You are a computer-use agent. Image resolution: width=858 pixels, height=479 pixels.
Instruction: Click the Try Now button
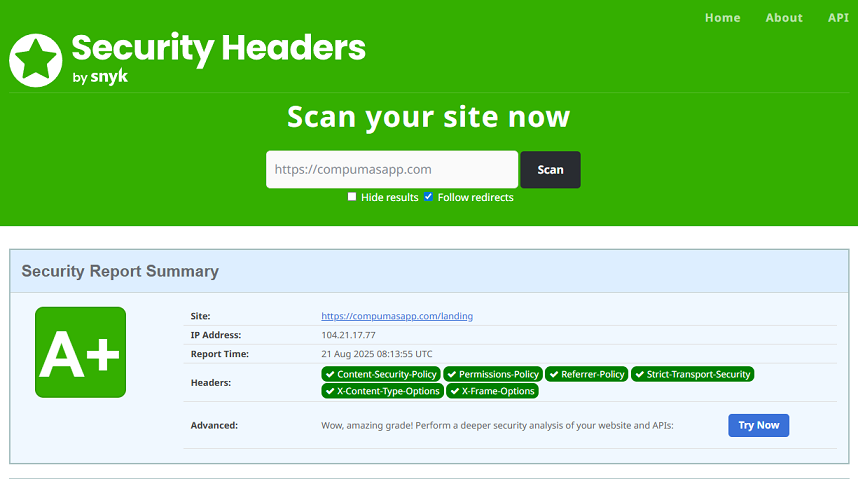(758, 425)
